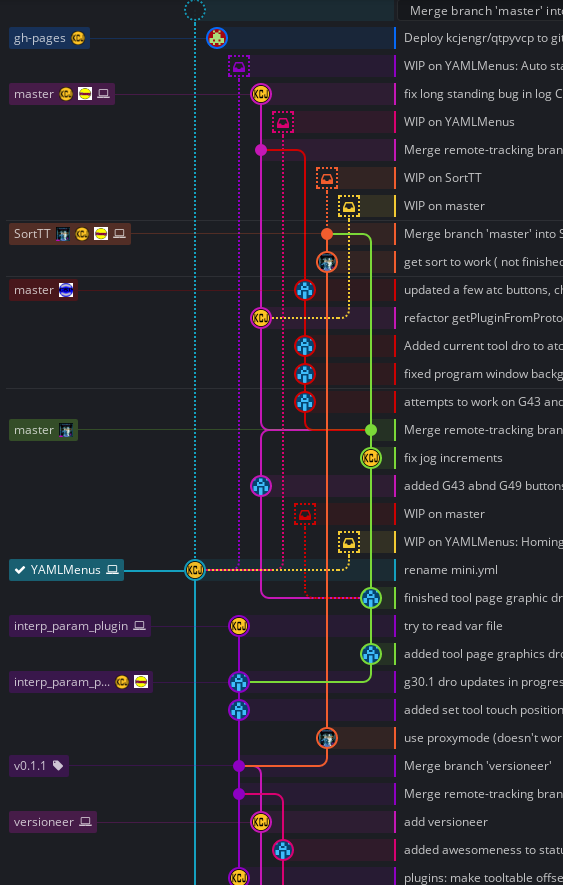
Task: Click the red stash node near 'WIP on master'
Action: (305, 514)
